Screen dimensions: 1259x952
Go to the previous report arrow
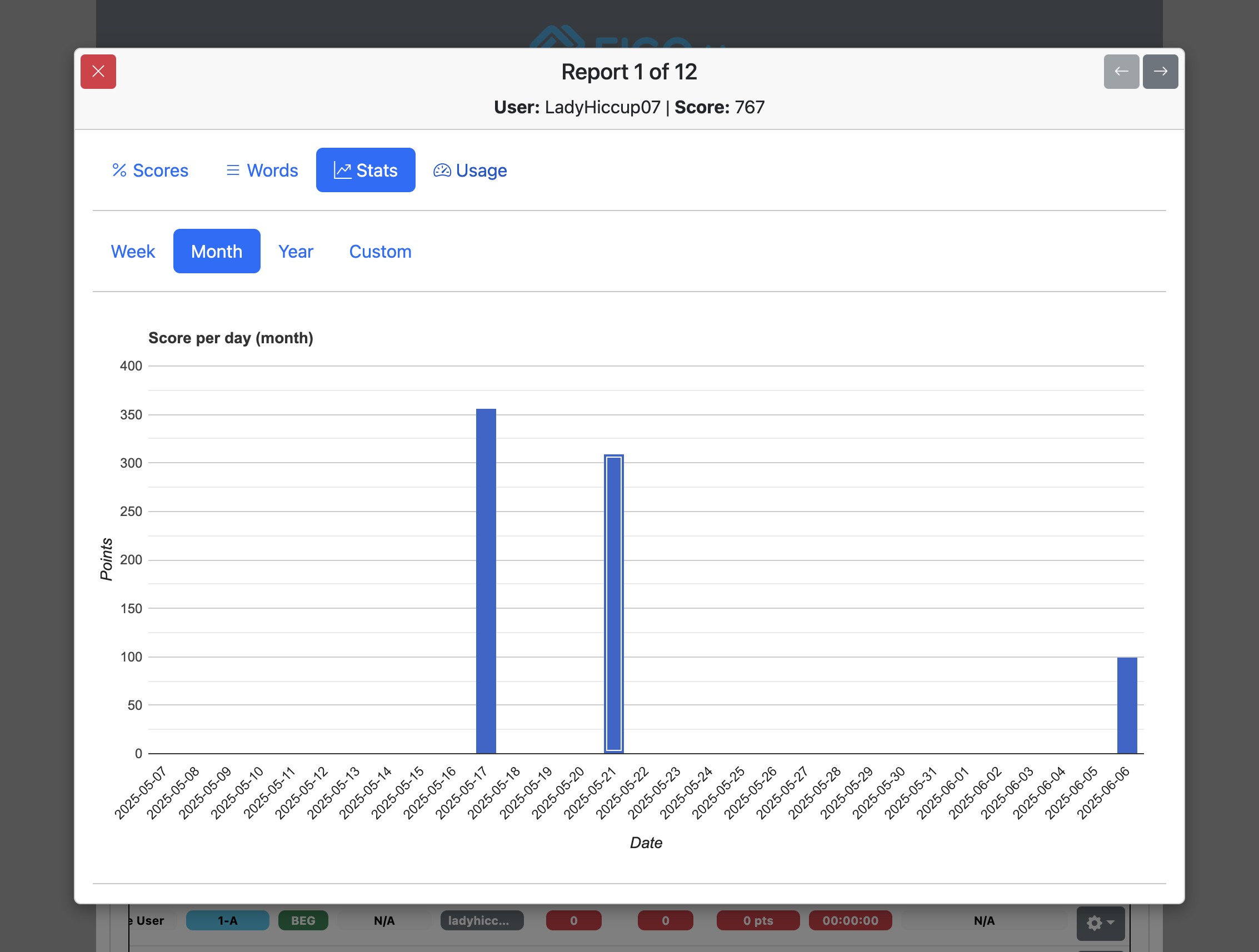pos(1121,72)
